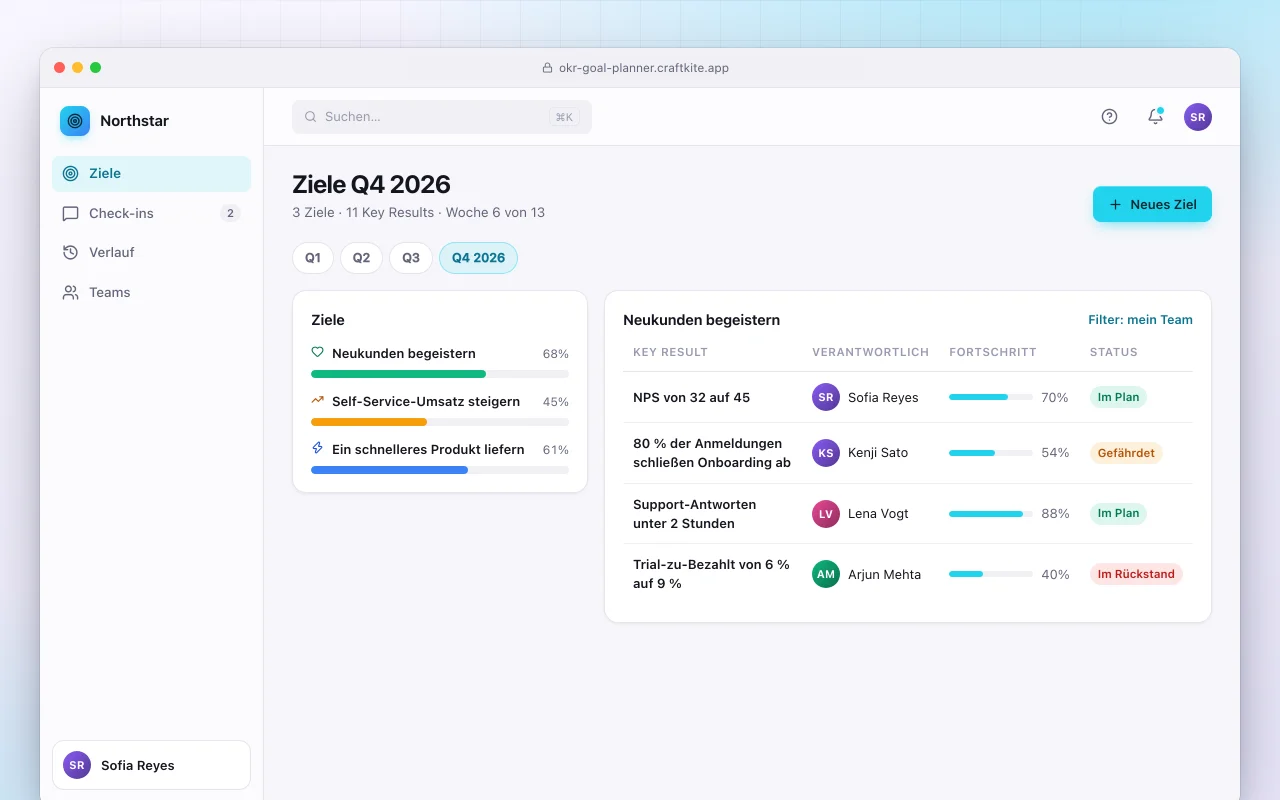Create a goal with Neues Ziel button
Viewport: 1280px width, 800px height.
coord(1152,204)
